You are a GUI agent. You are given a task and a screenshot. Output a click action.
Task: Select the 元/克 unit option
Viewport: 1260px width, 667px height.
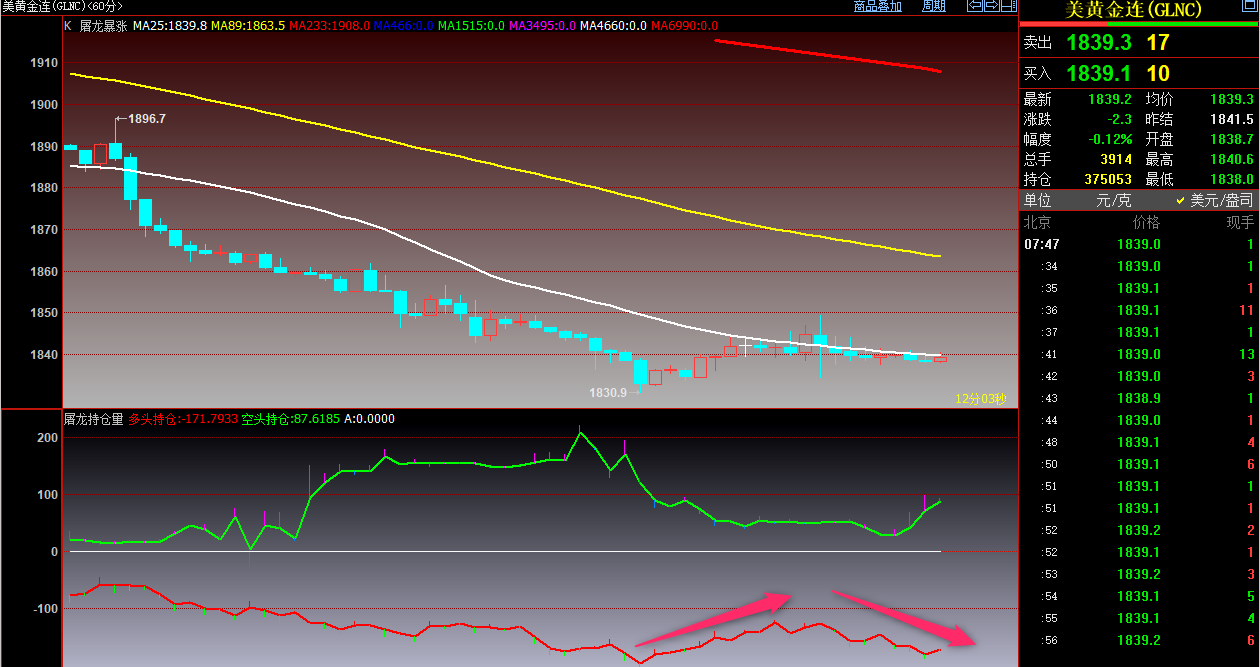(1113, 200)
